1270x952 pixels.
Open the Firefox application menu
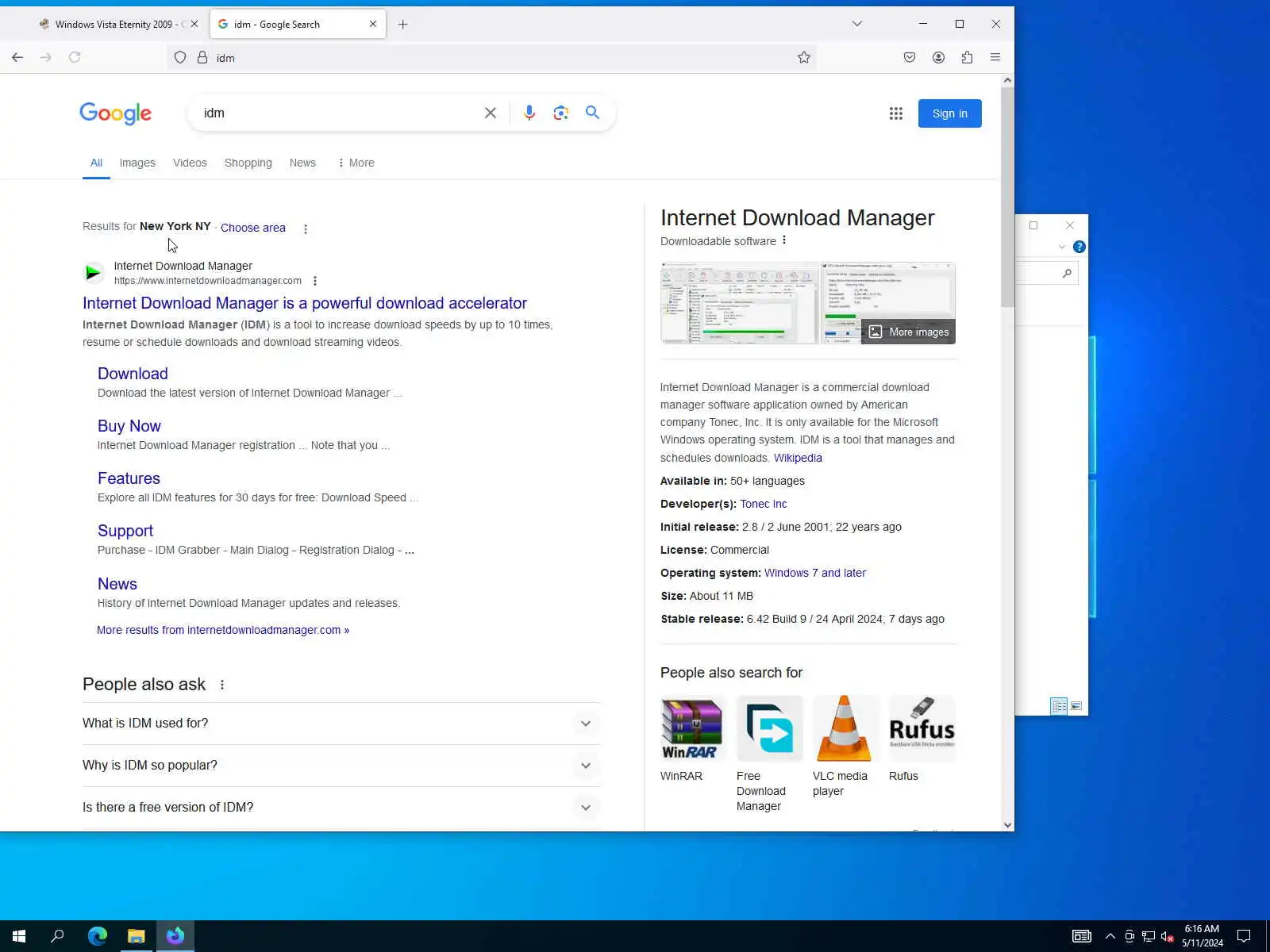995,57
